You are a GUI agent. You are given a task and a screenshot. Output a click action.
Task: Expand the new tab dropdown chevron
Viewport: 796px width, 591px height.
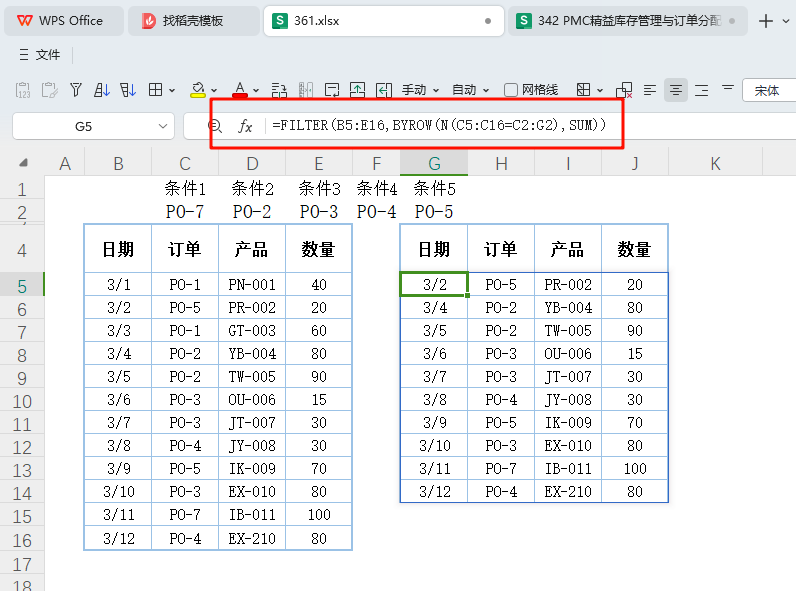pos(786,21)
